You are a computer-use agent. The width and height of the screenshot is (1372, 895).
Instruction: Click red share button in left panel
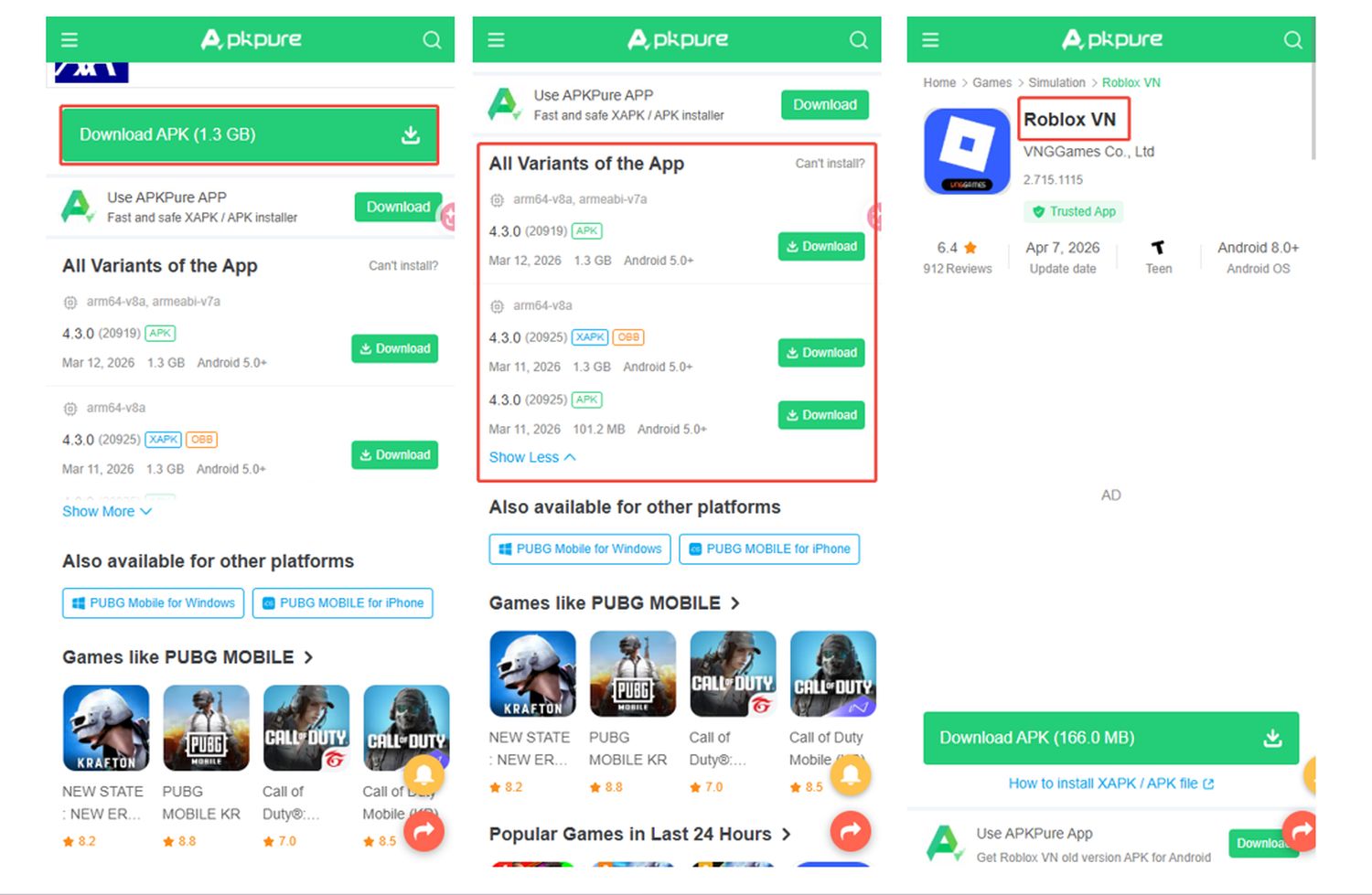[x=424, y=830]
